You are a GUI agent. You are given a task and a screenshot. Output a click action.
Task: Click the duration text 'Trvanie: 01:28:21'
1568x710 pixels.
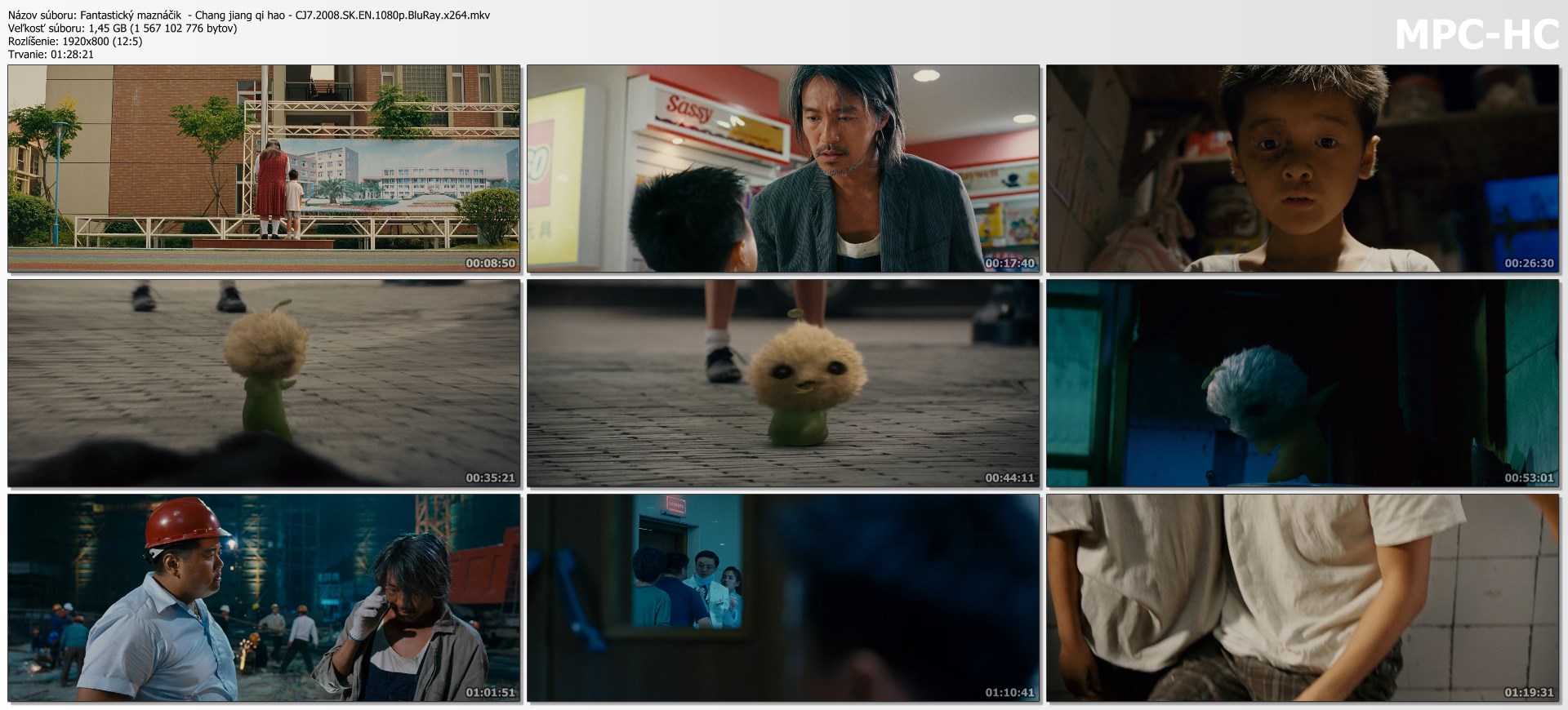(51, 54)
